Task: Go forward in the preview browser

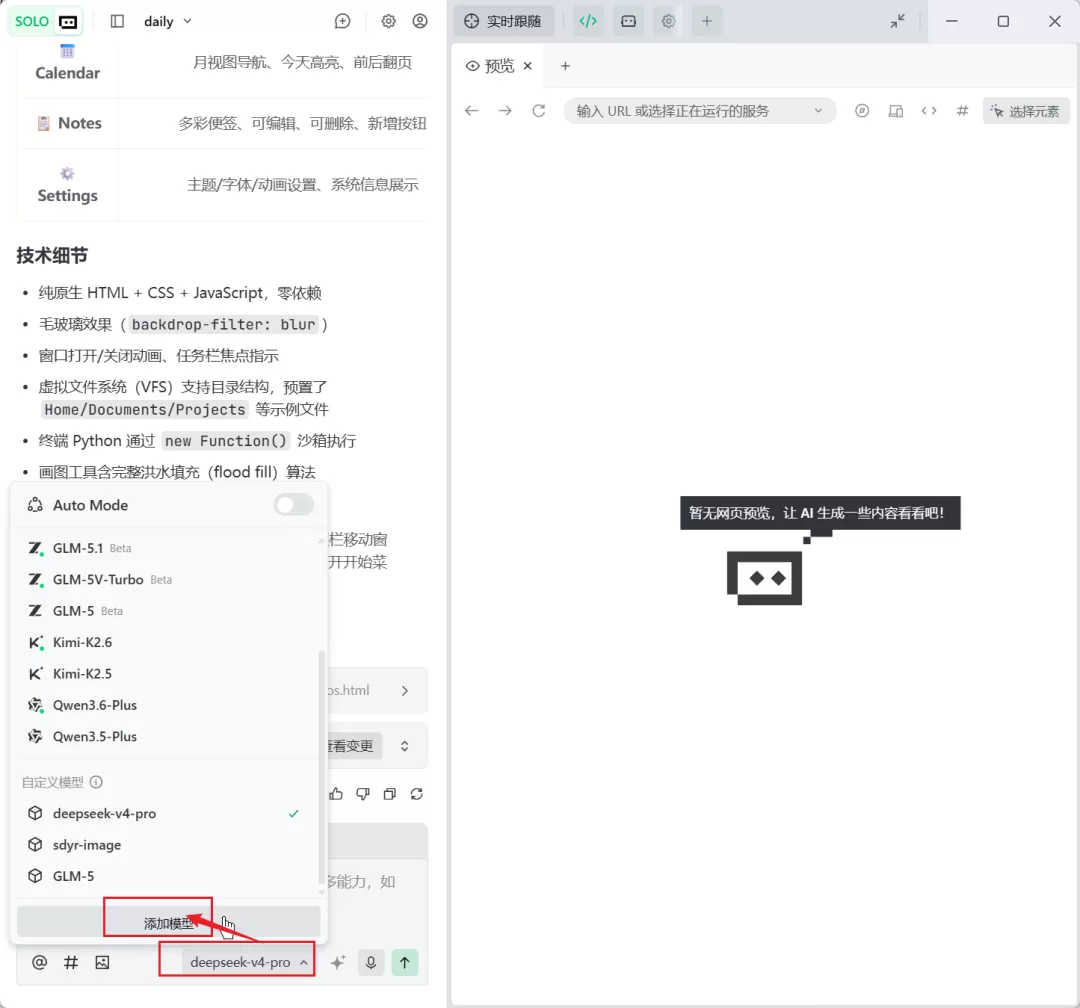Action: point(505,111)
